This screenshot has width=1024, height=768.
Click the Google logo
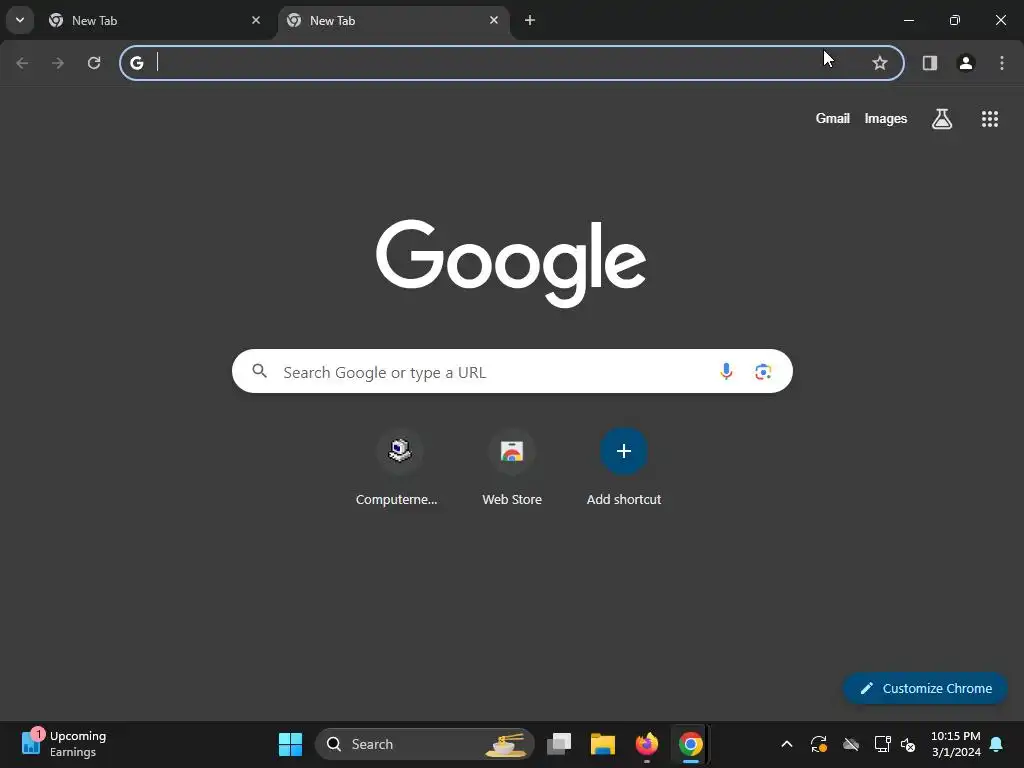click(511, 263)
